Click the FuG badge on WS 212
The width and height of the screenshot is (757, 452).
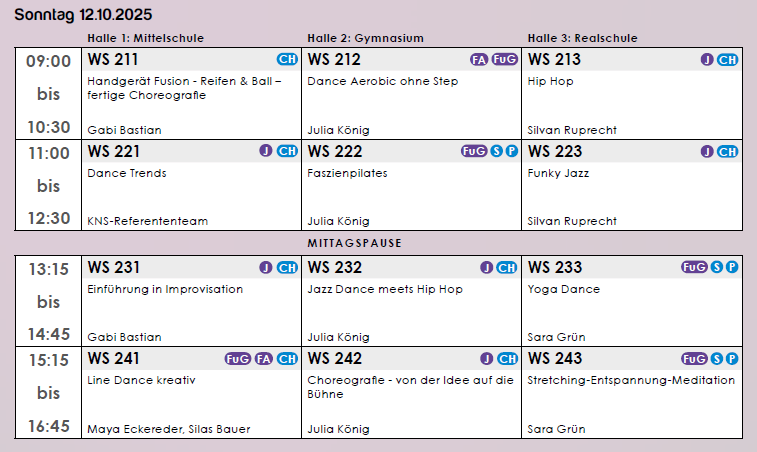(x=505, y=60)
